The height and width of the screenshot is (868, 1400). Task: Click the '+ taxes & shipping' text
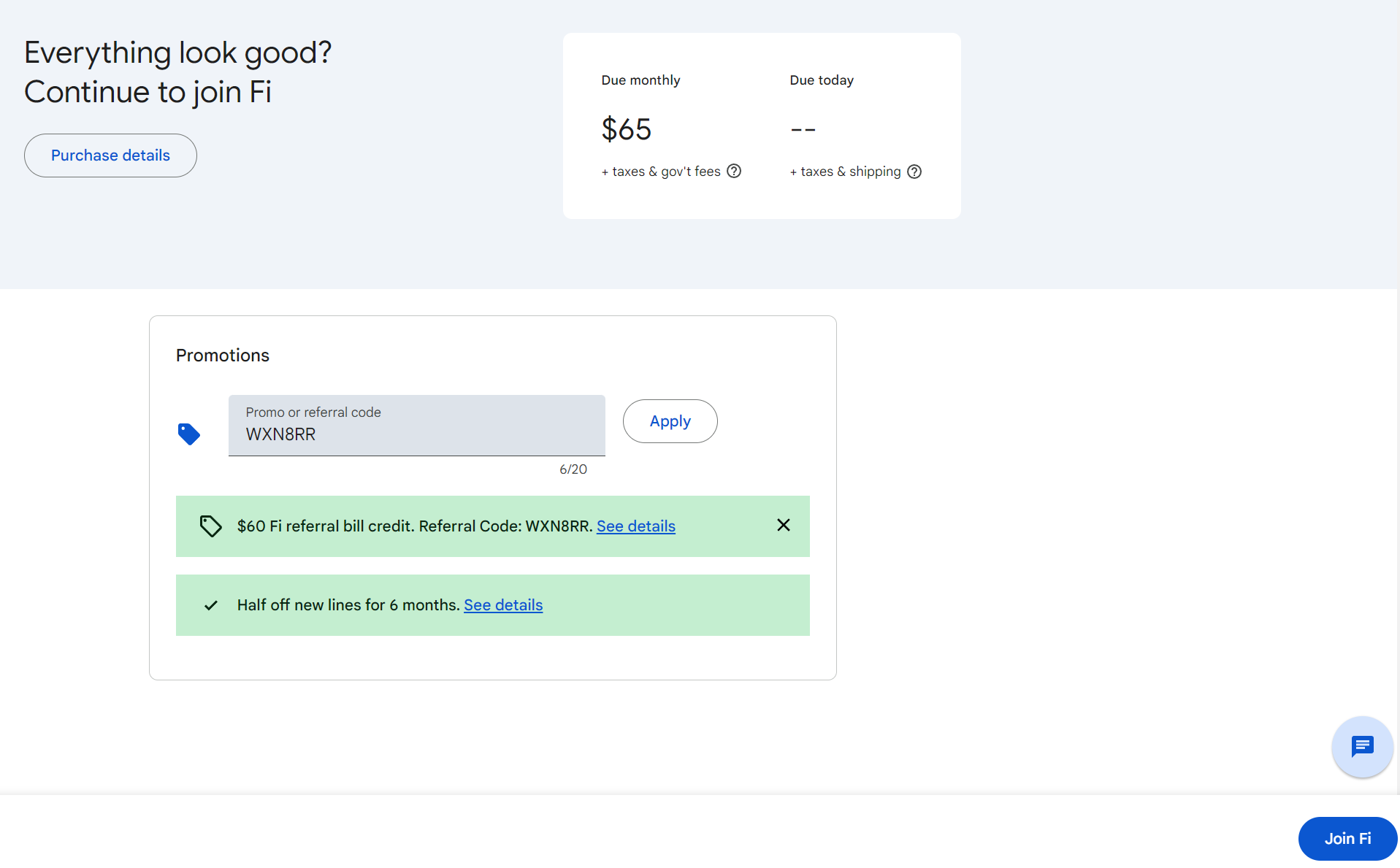point(845,172)
